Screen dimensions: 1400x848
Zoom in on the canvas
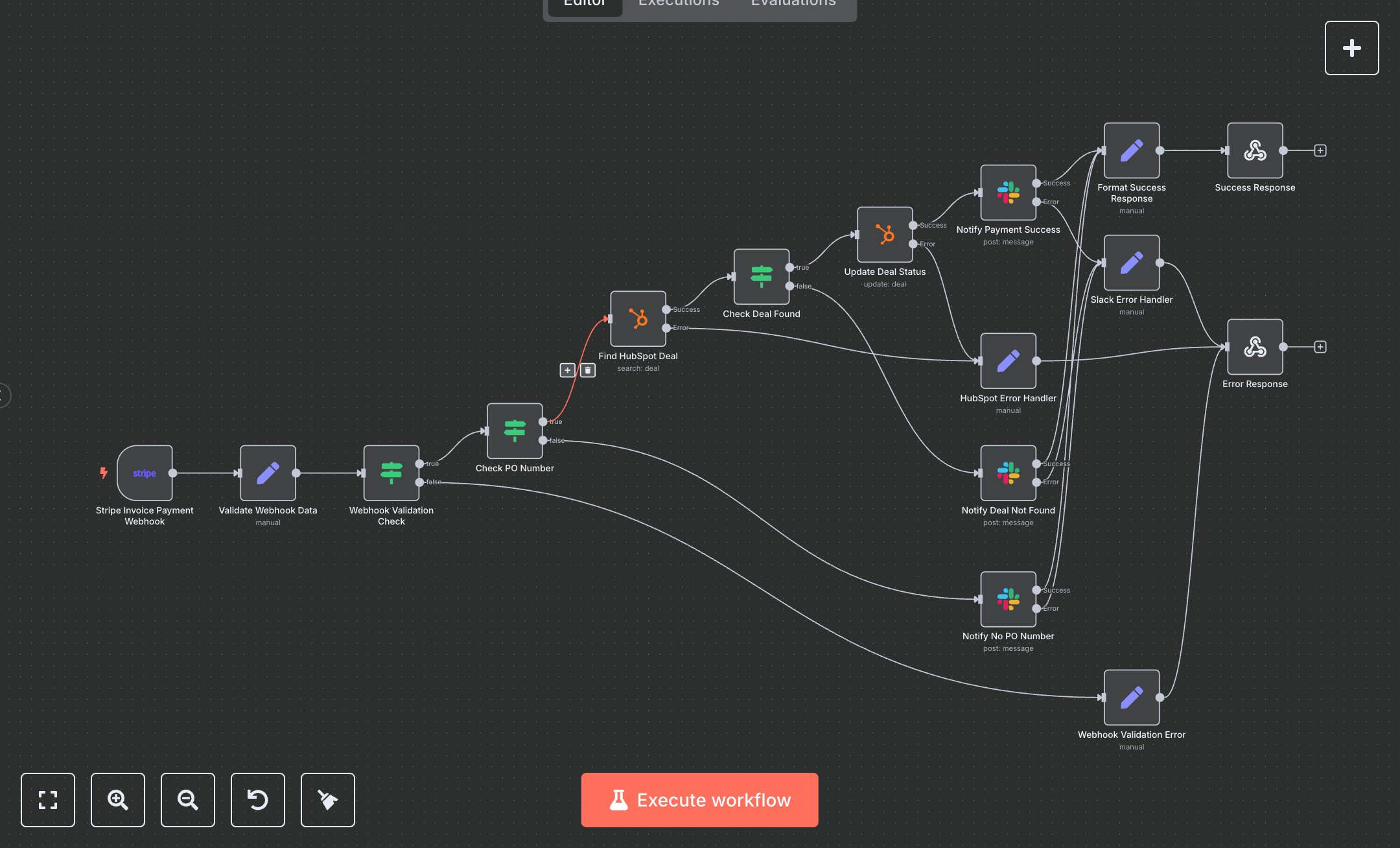118,800
